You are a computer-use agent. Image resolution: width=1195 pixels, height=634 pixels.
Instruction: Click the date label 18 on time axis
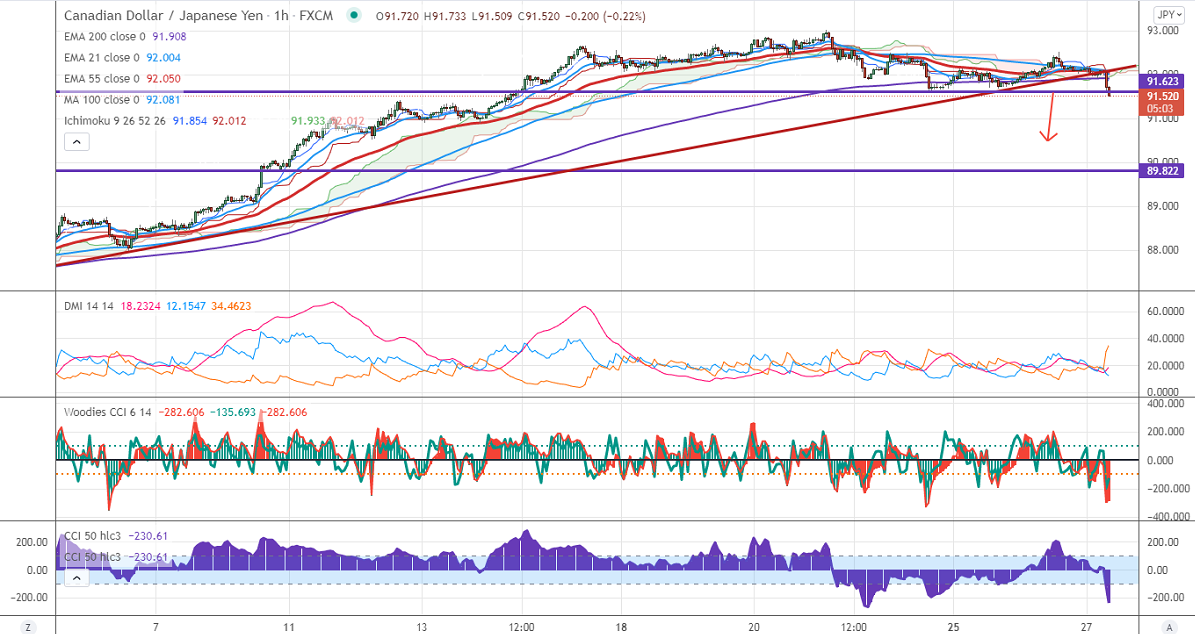[621, 627]
